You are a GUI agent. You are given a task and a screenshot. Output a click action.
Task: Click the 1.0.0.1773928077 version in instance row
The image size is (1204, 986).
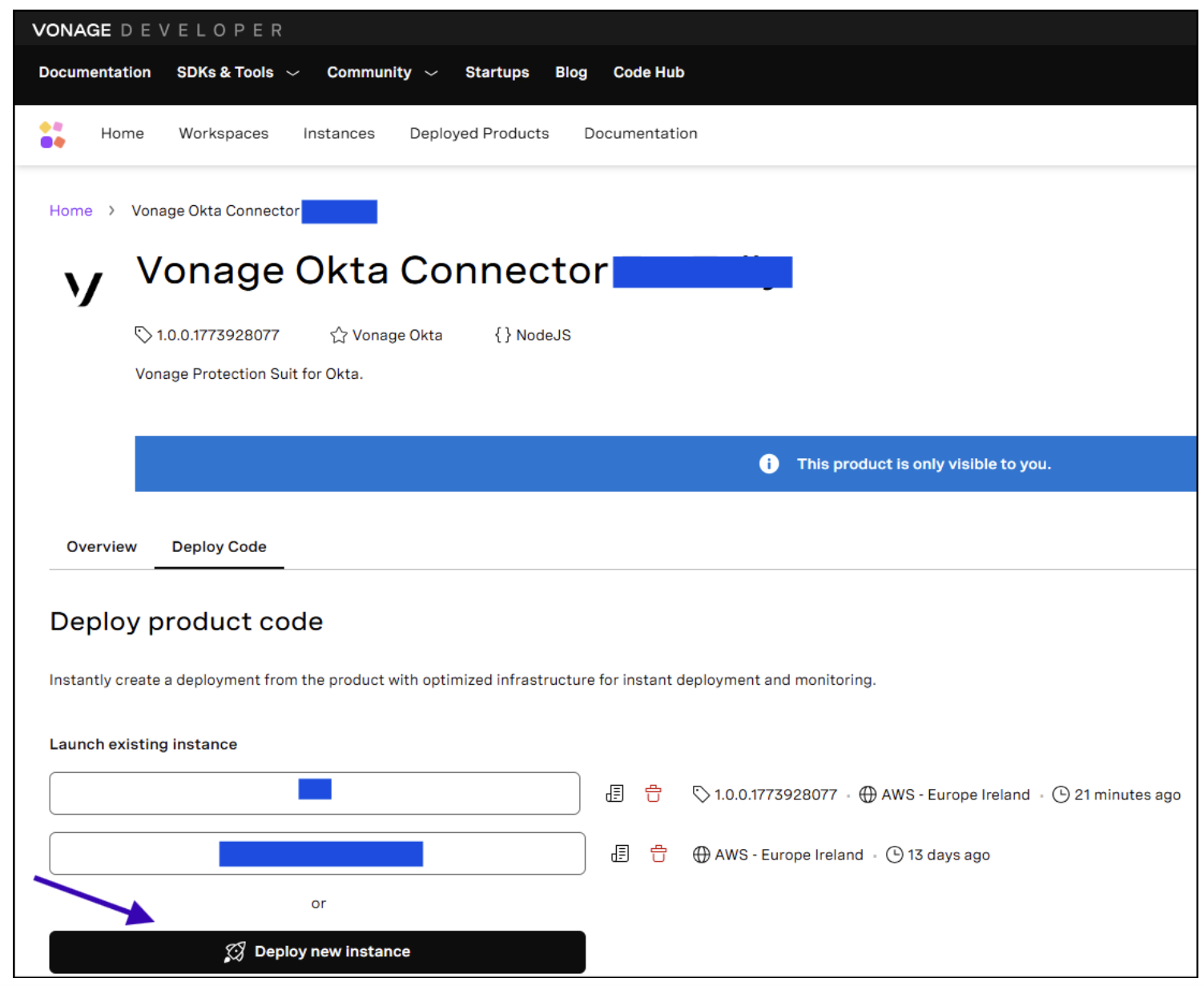pyautogui.click(x=775, y=795)
